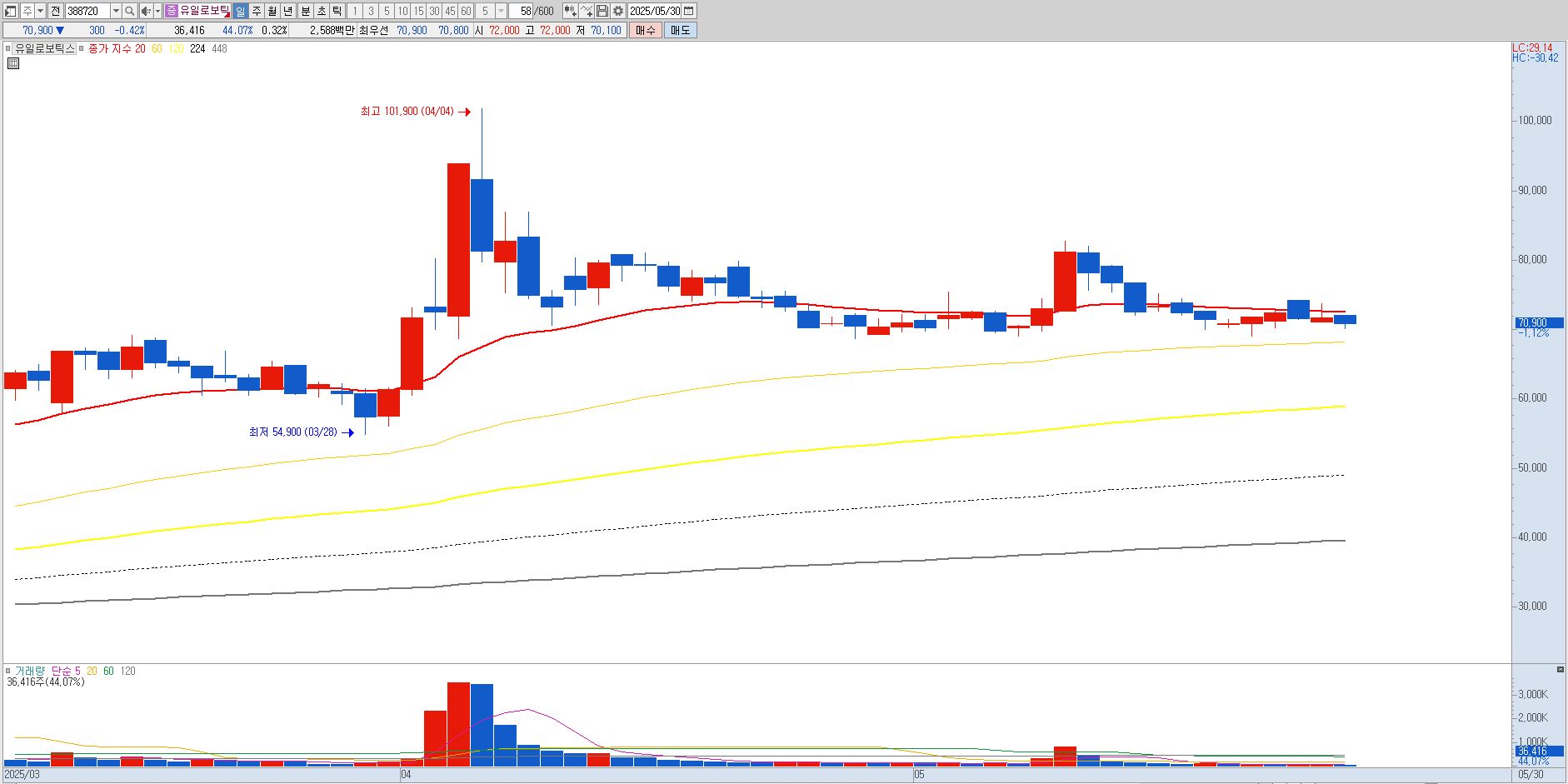Click the stock code input field 388720
This screenshot has width=1568, height=784.
87,11
